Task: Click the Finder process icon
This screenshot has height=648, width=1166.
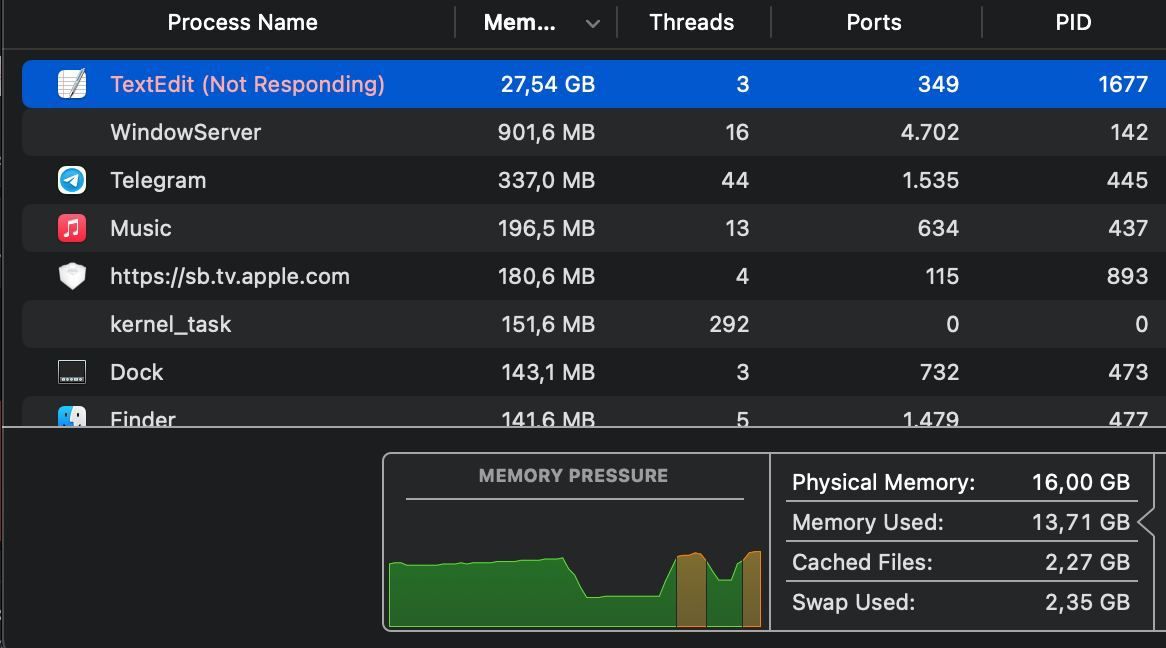Action: [72, 416]
